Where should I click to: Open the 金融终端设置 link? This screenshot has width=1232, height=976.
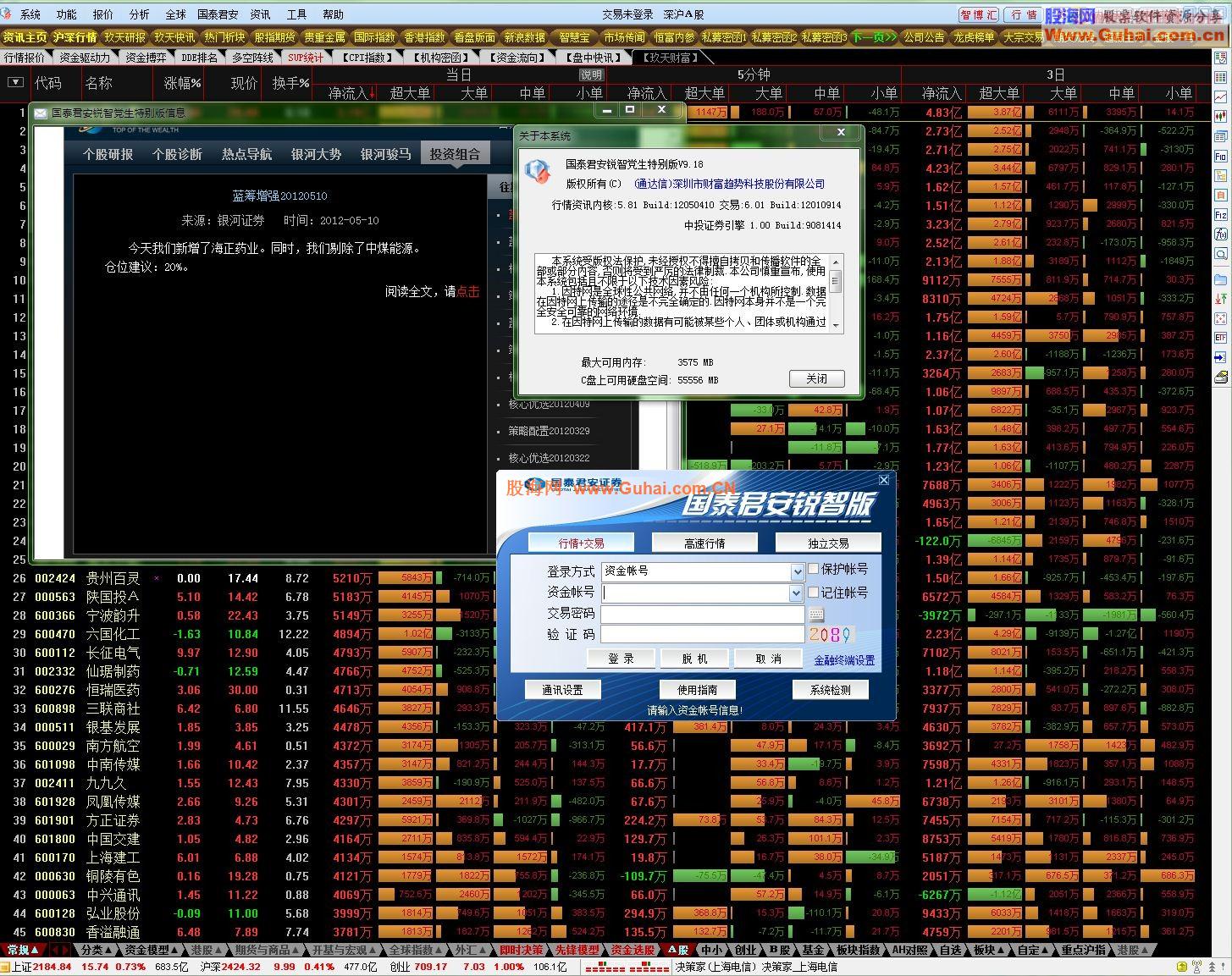[x=844, y=660]
